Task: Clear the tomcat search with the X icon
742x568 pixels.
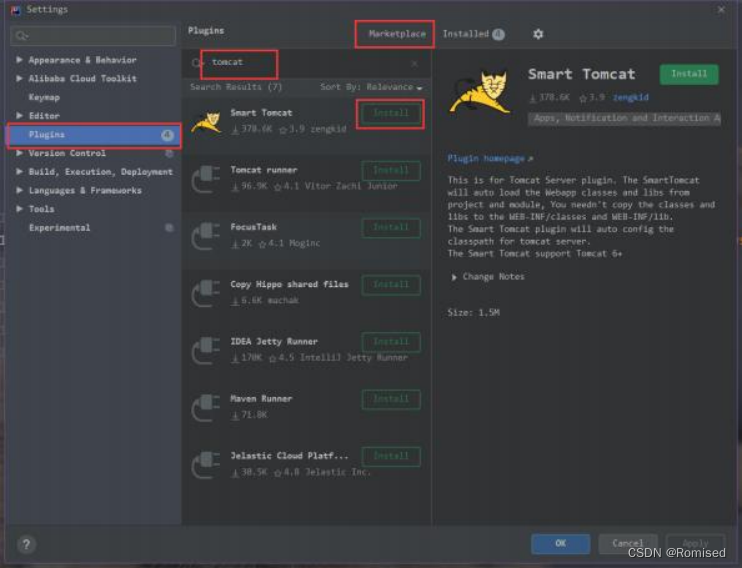Action: point(415,63)
